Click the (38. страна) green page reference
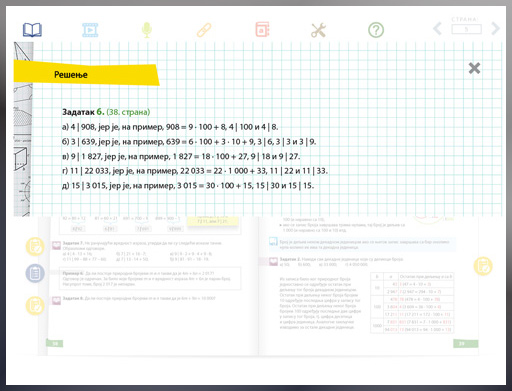Viewport: 512px width, 391px height. pos(128,112)
